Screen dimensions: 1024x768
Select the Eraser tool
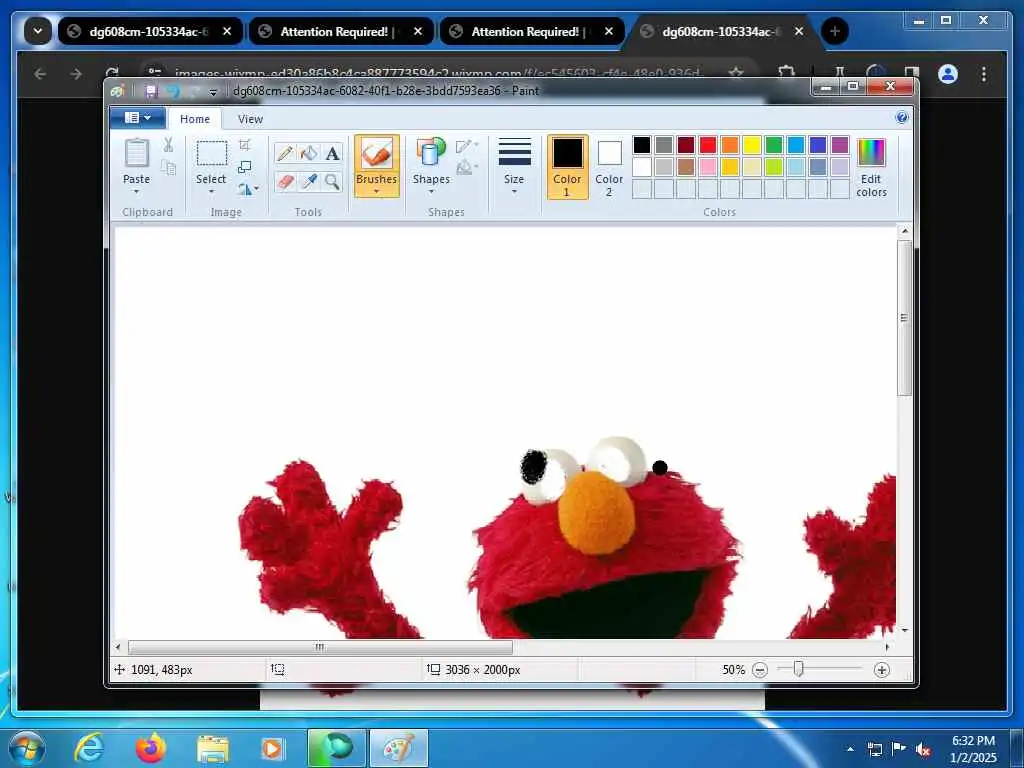(285, 181)
